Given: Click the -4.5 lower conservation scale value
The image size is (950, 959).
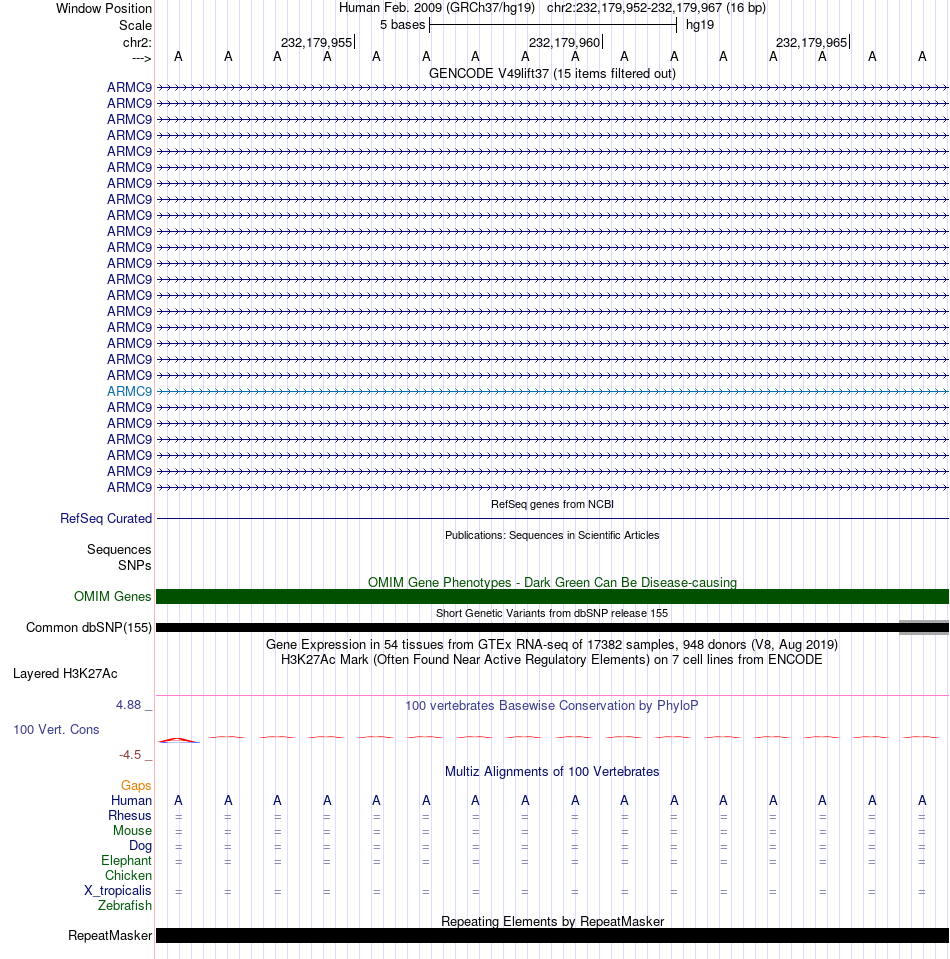Looking at the screenshot, I should click(x=130, y=755).
